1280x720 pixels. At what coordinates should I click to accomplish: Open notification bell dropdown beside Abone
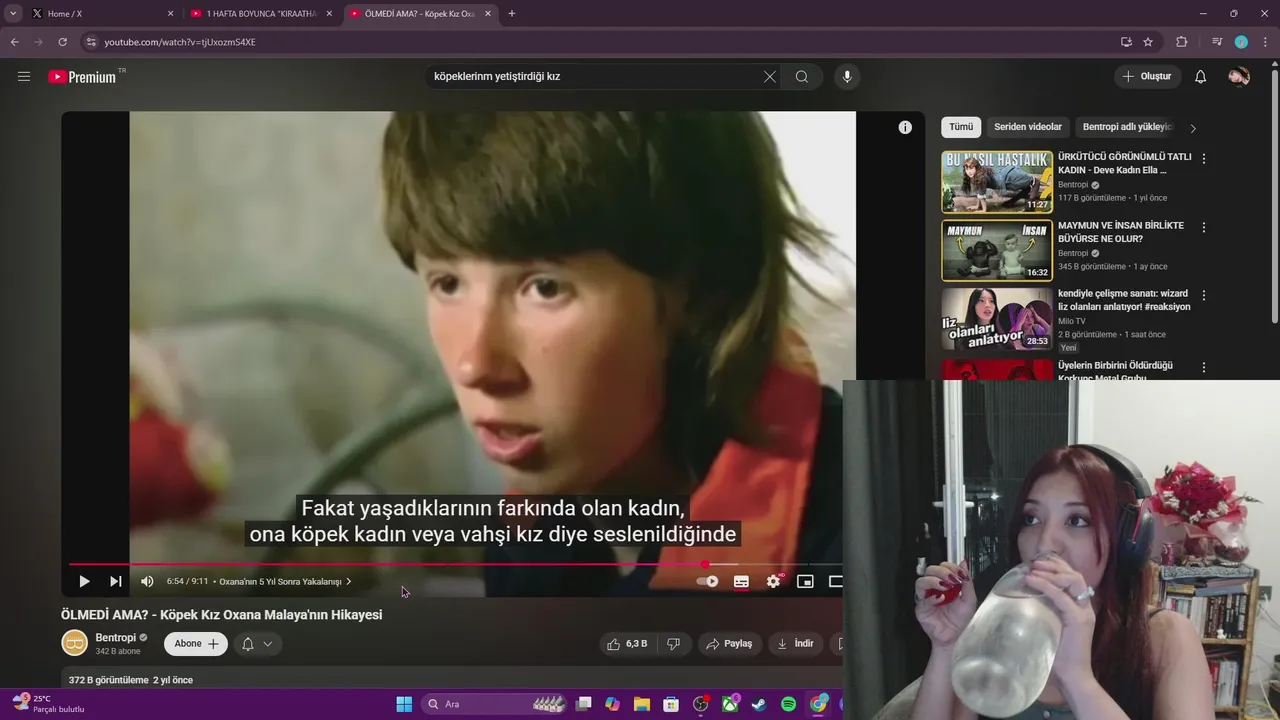tap(256, 644)
